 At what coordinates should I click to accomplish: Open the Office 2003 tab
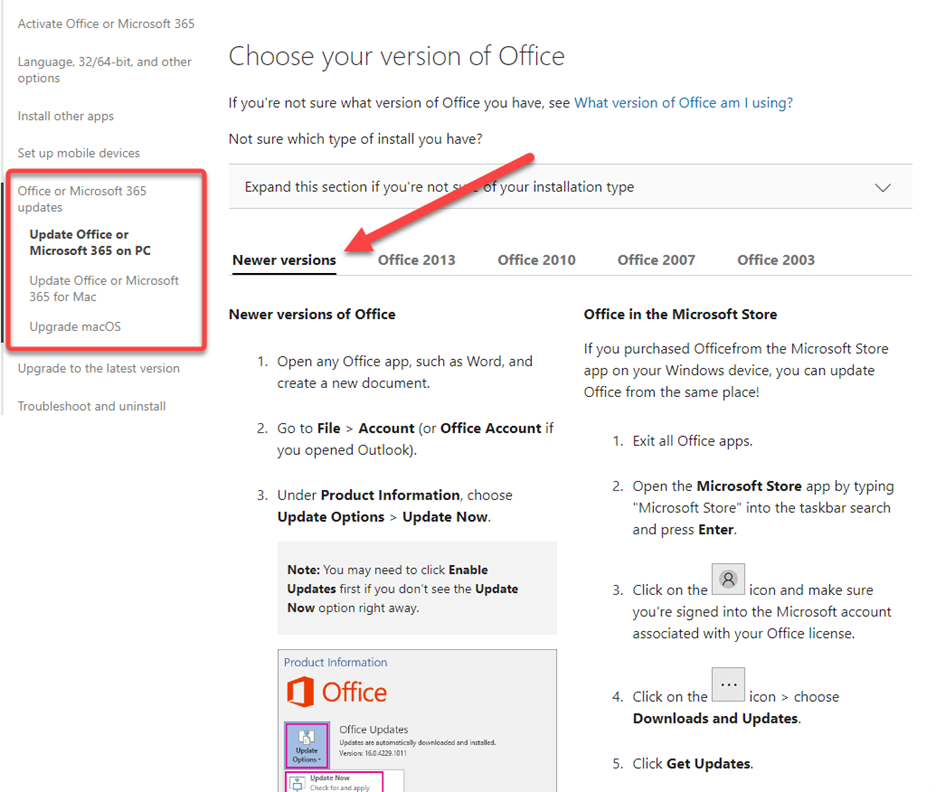pyautogui.click(x=776, y=260)
